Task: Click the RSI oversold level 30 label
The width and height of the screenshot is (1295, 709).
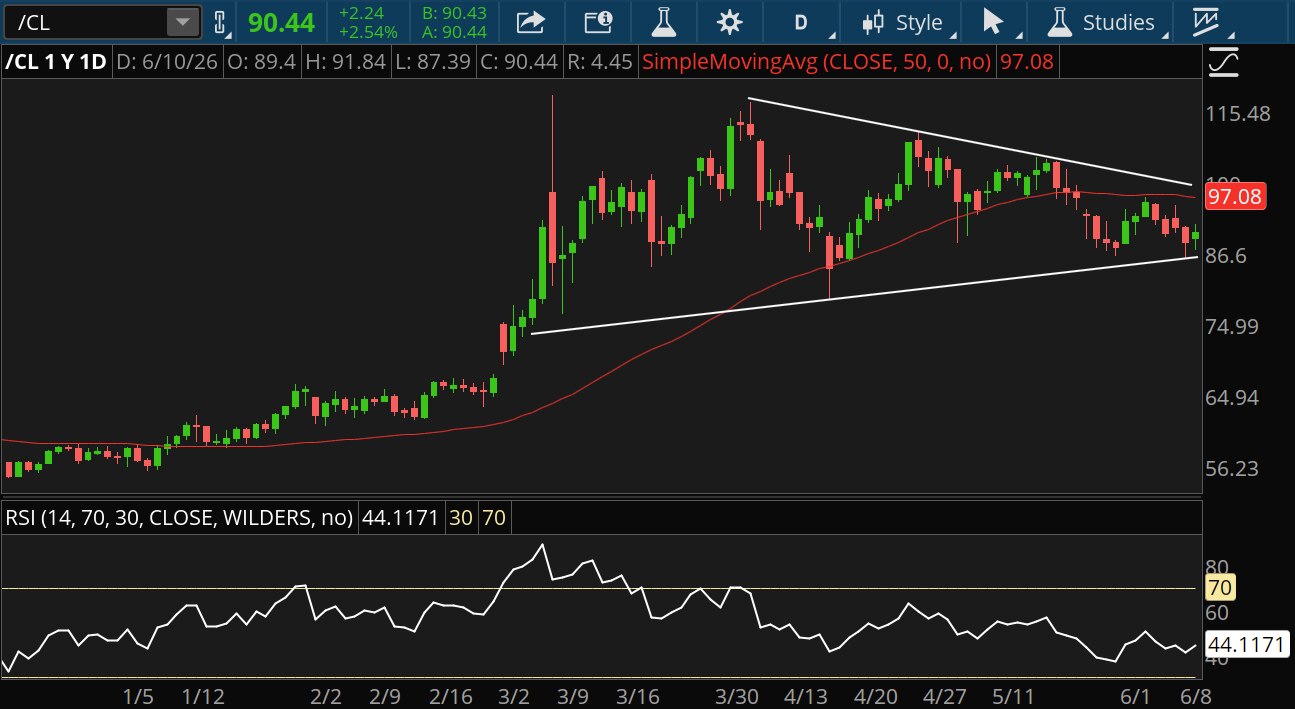Action: point(461,518)
